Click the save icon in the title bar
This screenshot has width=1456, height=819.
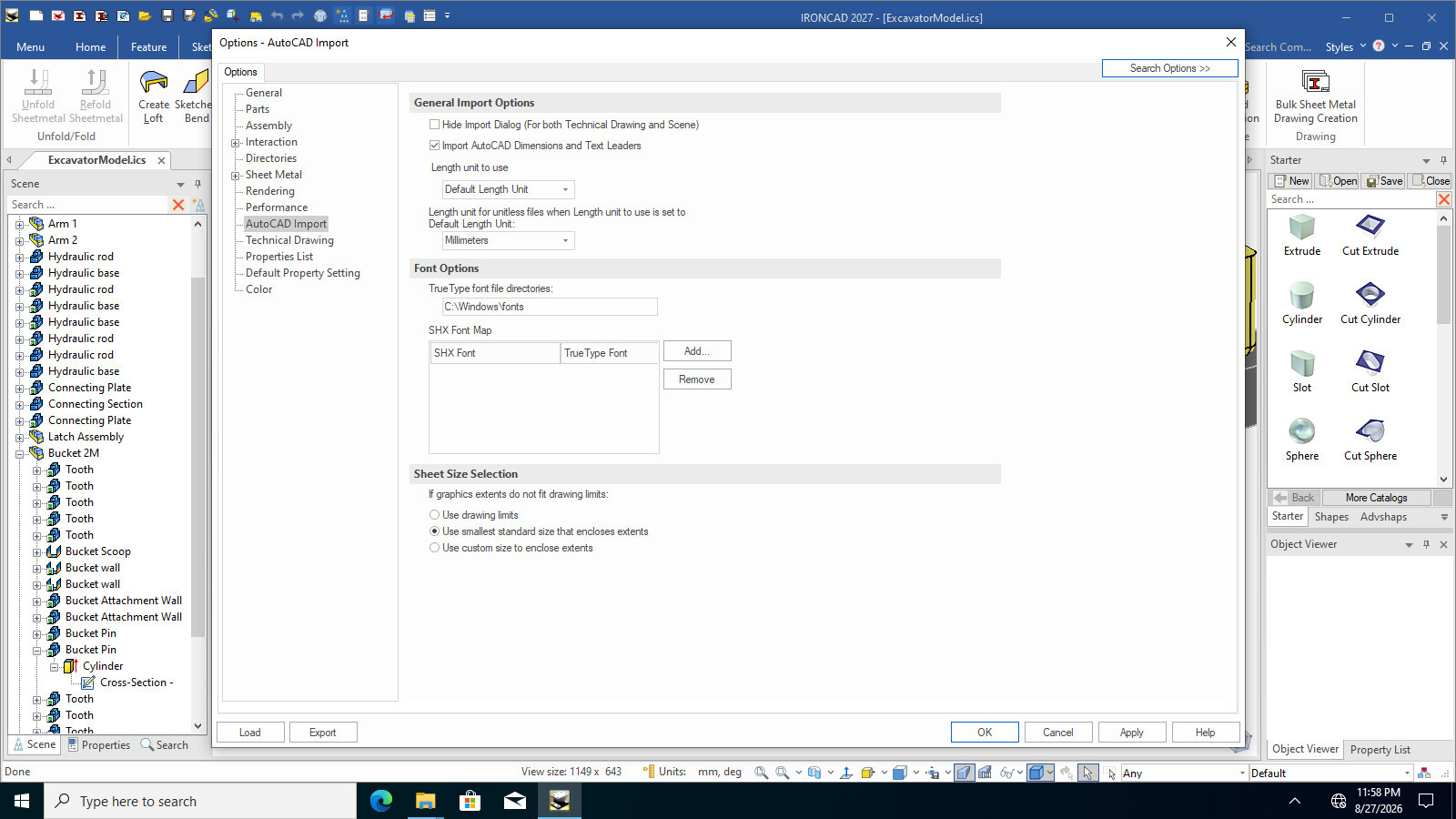point(167,15)
